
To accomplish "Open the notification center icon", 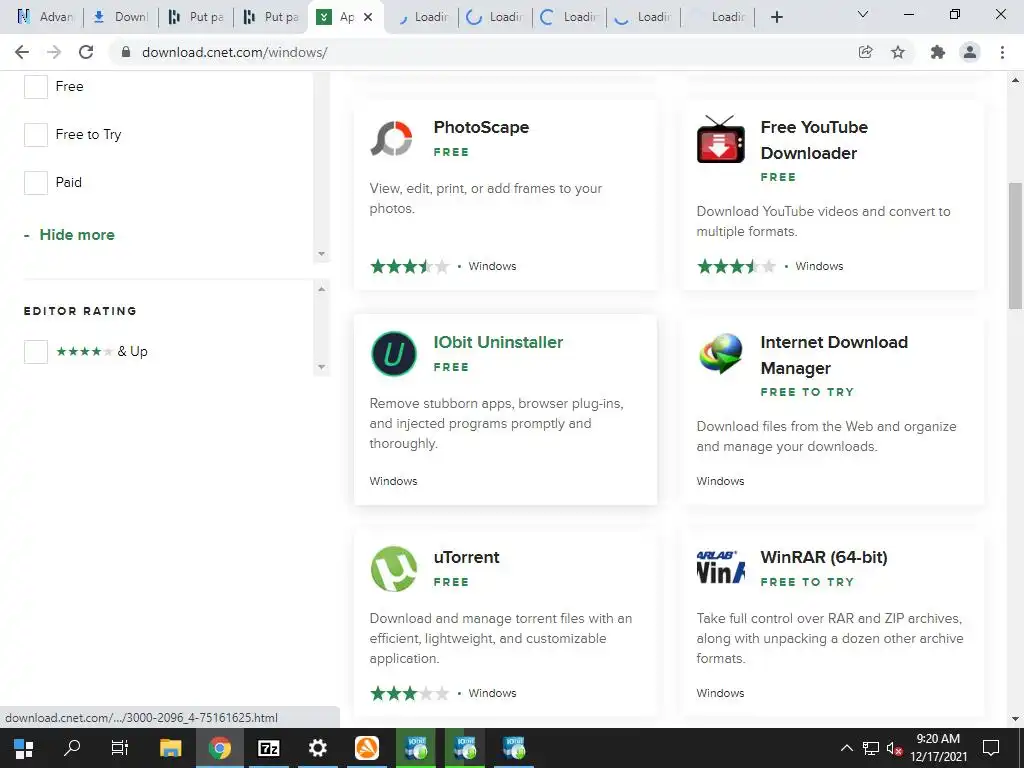I will tap(991, 748).
